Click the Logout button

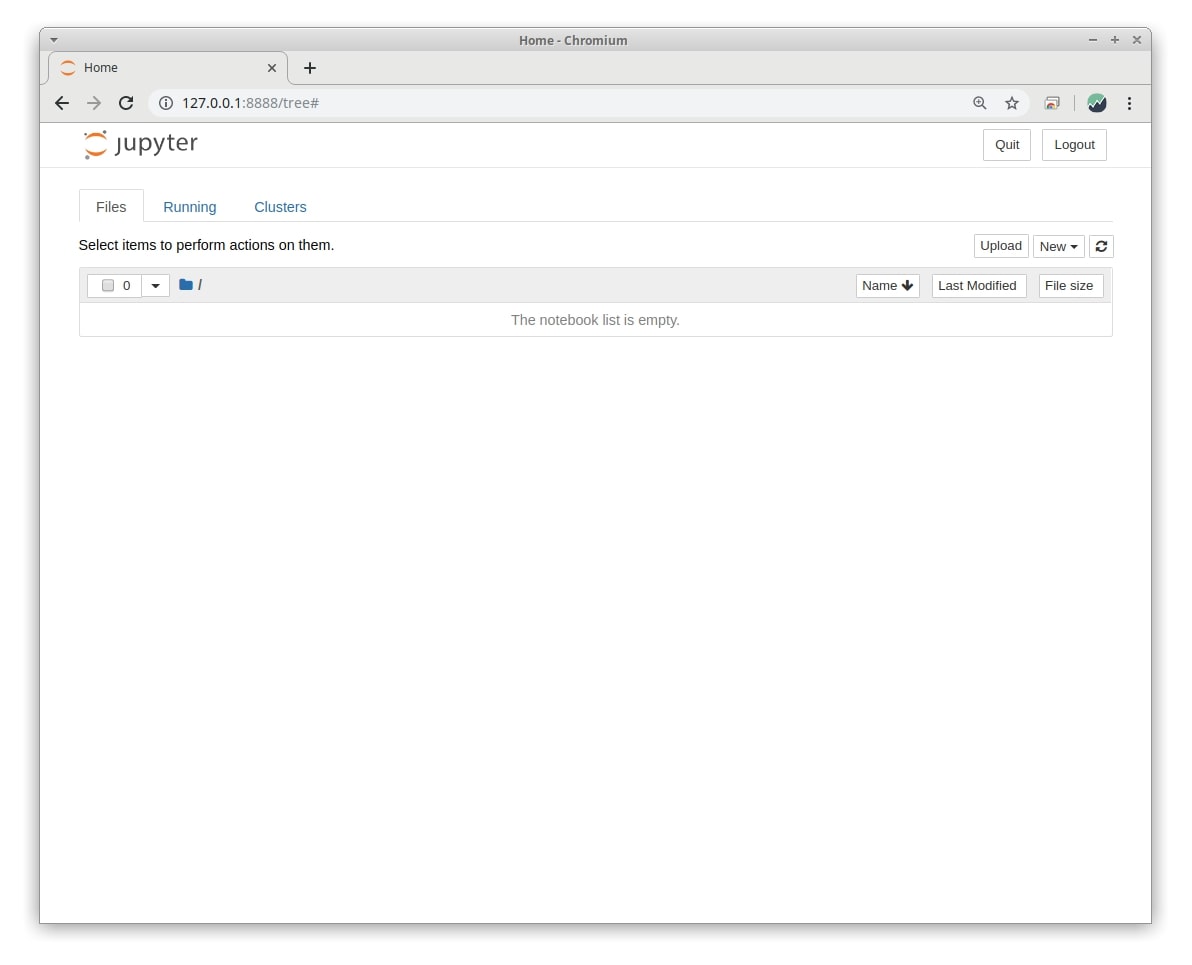1074,144
